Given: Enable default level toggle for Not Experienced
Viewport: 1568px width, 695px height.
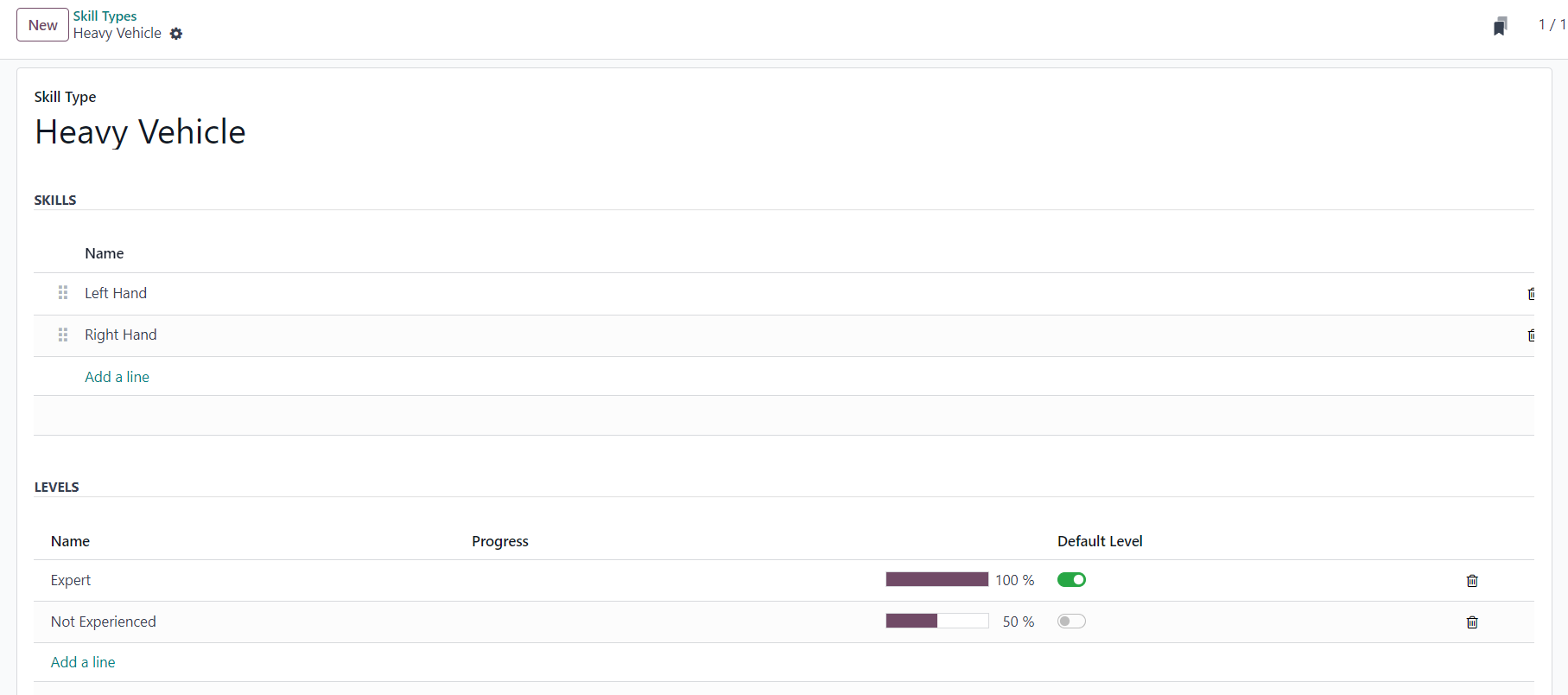Looking at the screenshot, I should [x=1071, y=622].
